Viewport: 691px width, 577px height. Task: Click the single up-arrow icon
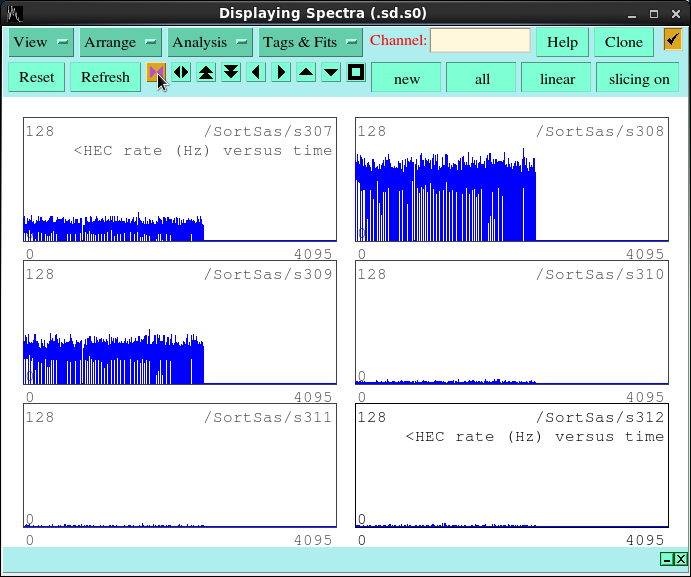(306, 73)
